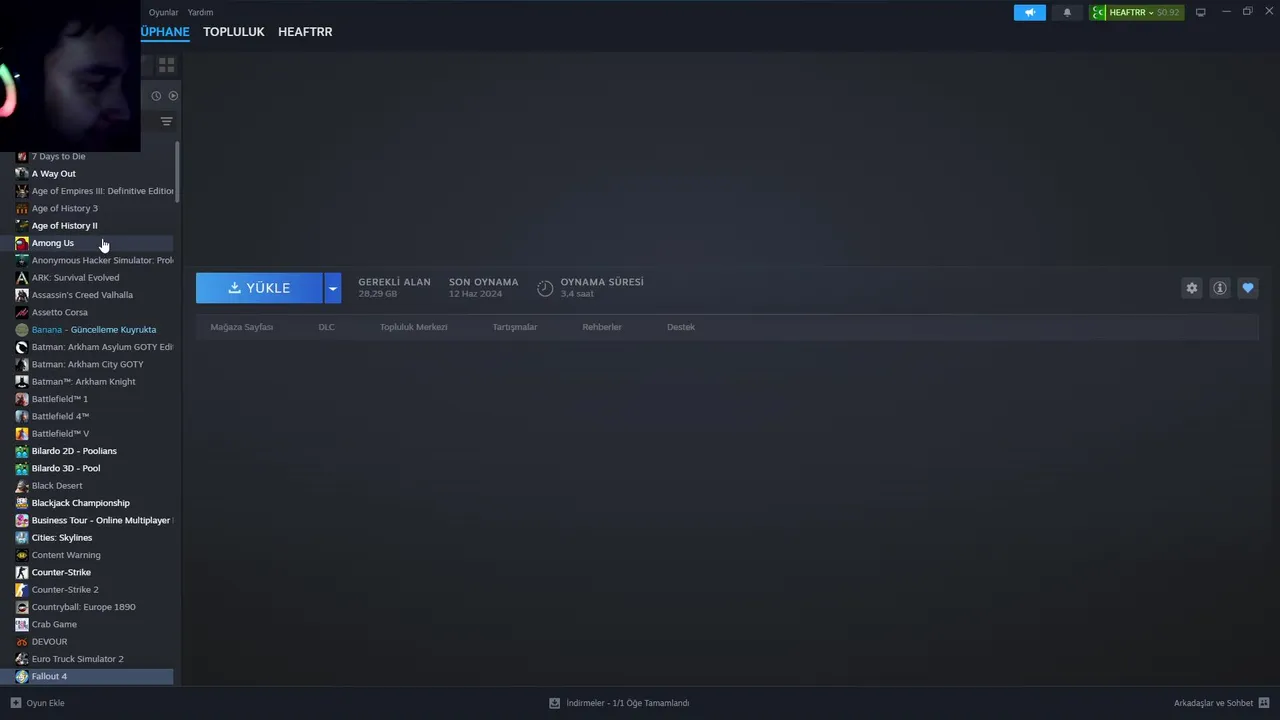
Task: Open the Yardım menu
Action: (200, 13)
